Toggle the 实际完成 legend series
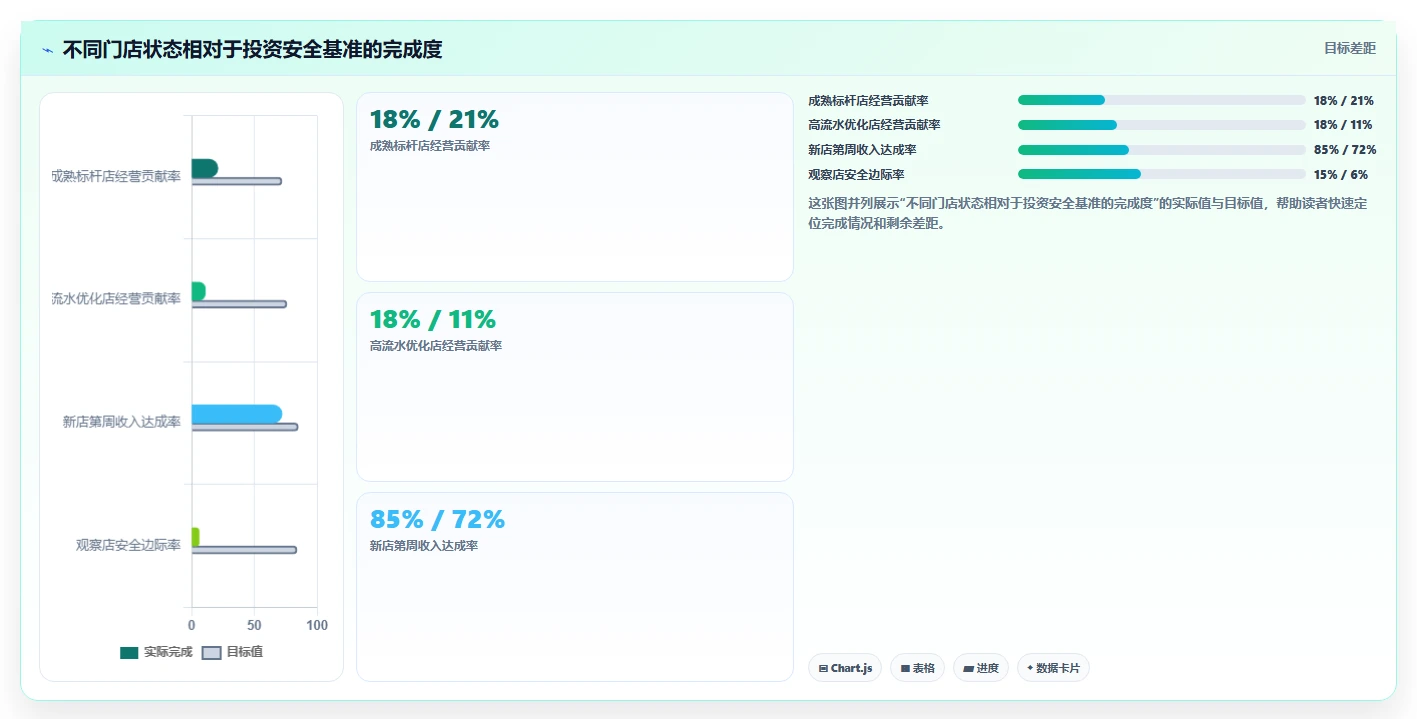 tap(156, 652)
